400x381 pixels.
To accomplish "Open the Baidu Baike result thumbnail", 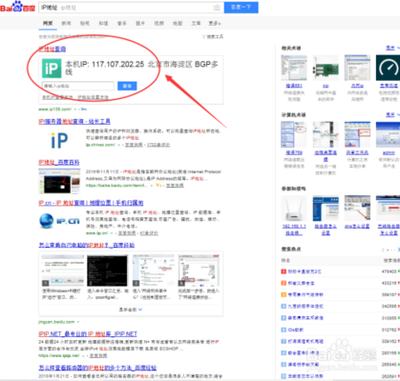I will [x=59, y=181].
